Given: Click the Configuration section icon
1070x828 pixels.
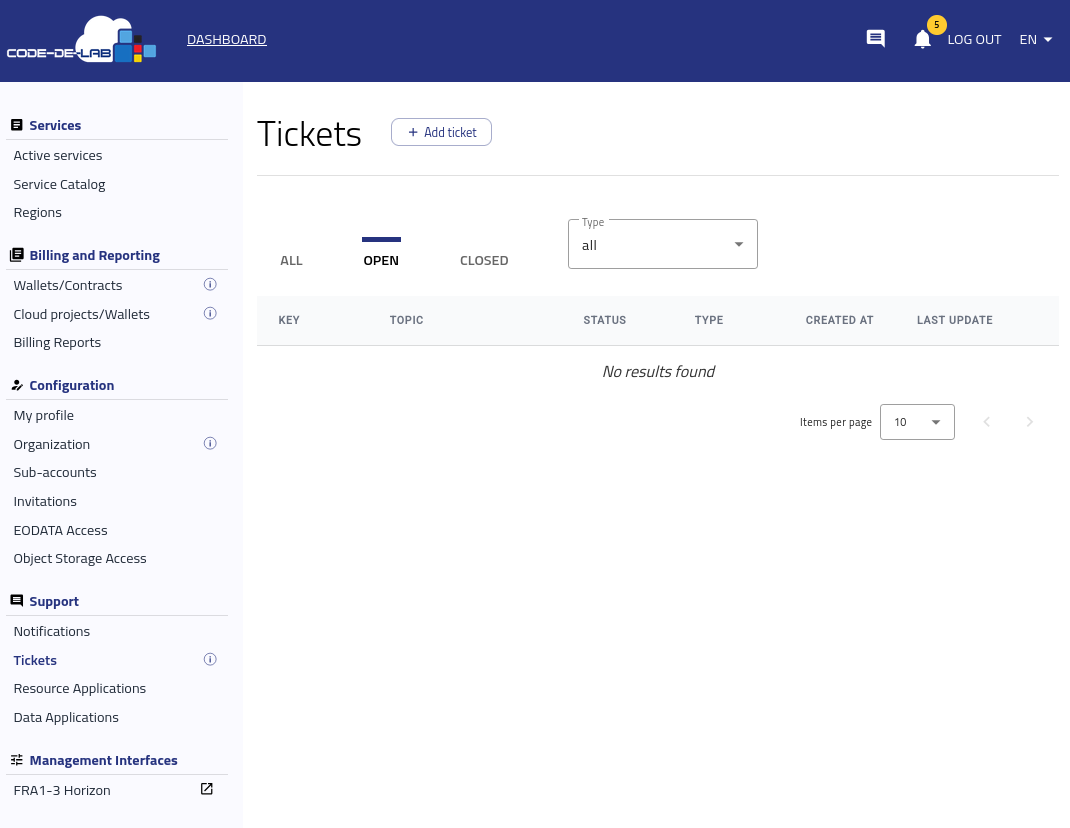Looking at the screenshot, I should [x=17, y=385].
